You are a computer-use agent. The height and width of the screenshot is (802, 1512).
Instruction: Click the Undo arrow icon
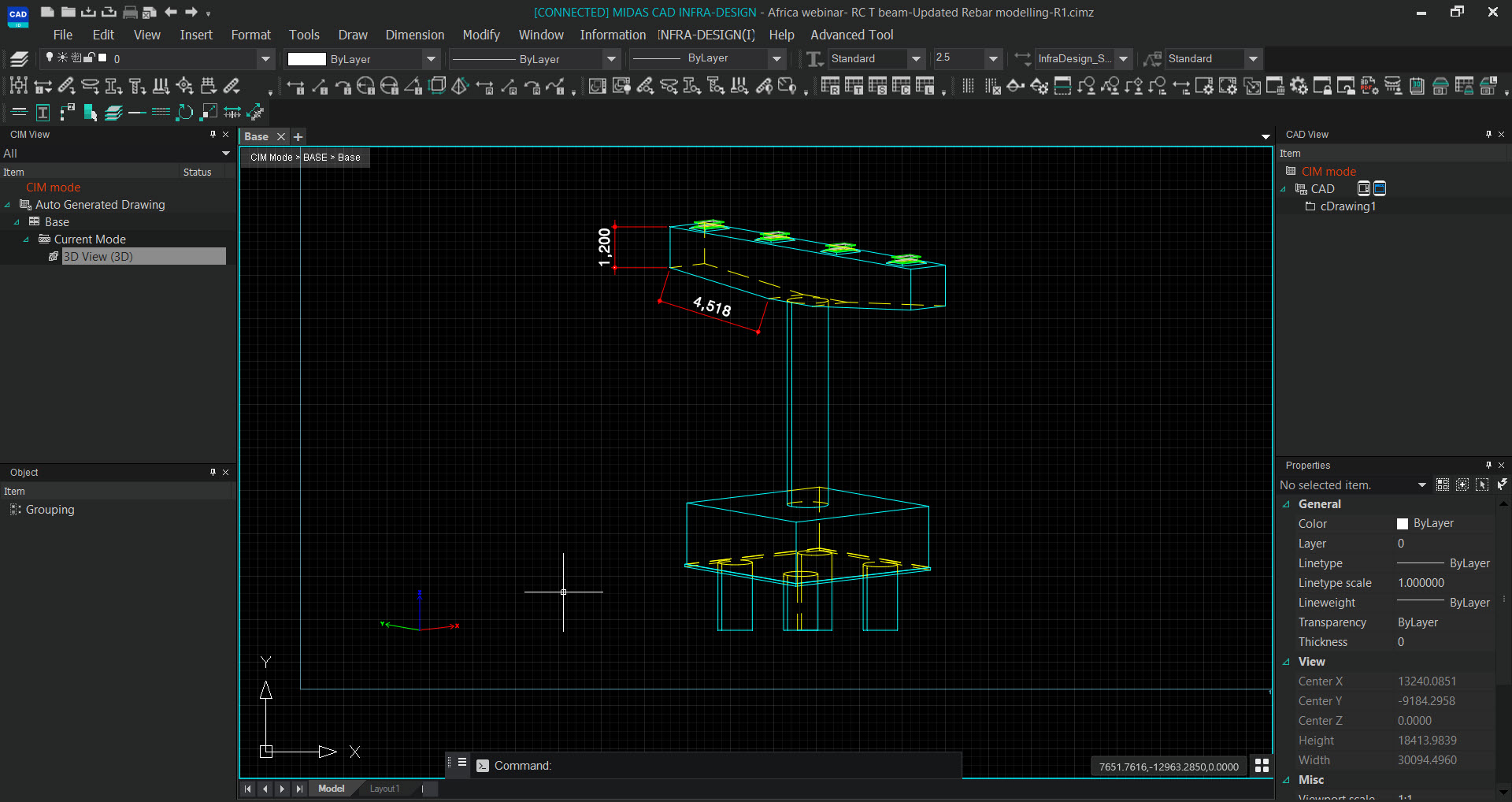point(170,12)
